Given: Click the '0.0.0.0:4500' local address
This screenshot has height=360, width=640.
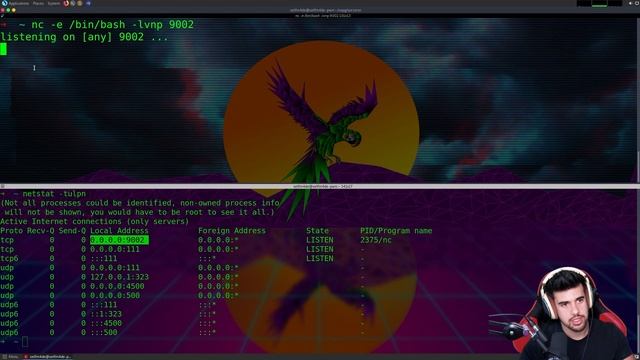Looking at the screenshot, I should (x=117, y=287).
